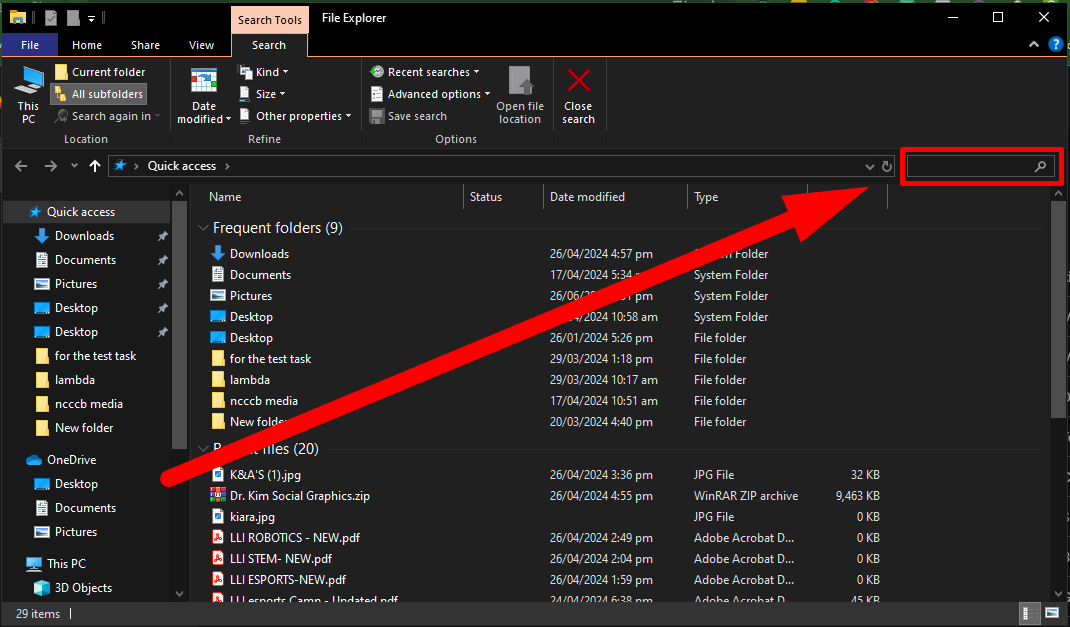Collapse the Frequent folders group
The height and width of the screenshot is (627, 1070).
tap(204, 228)
